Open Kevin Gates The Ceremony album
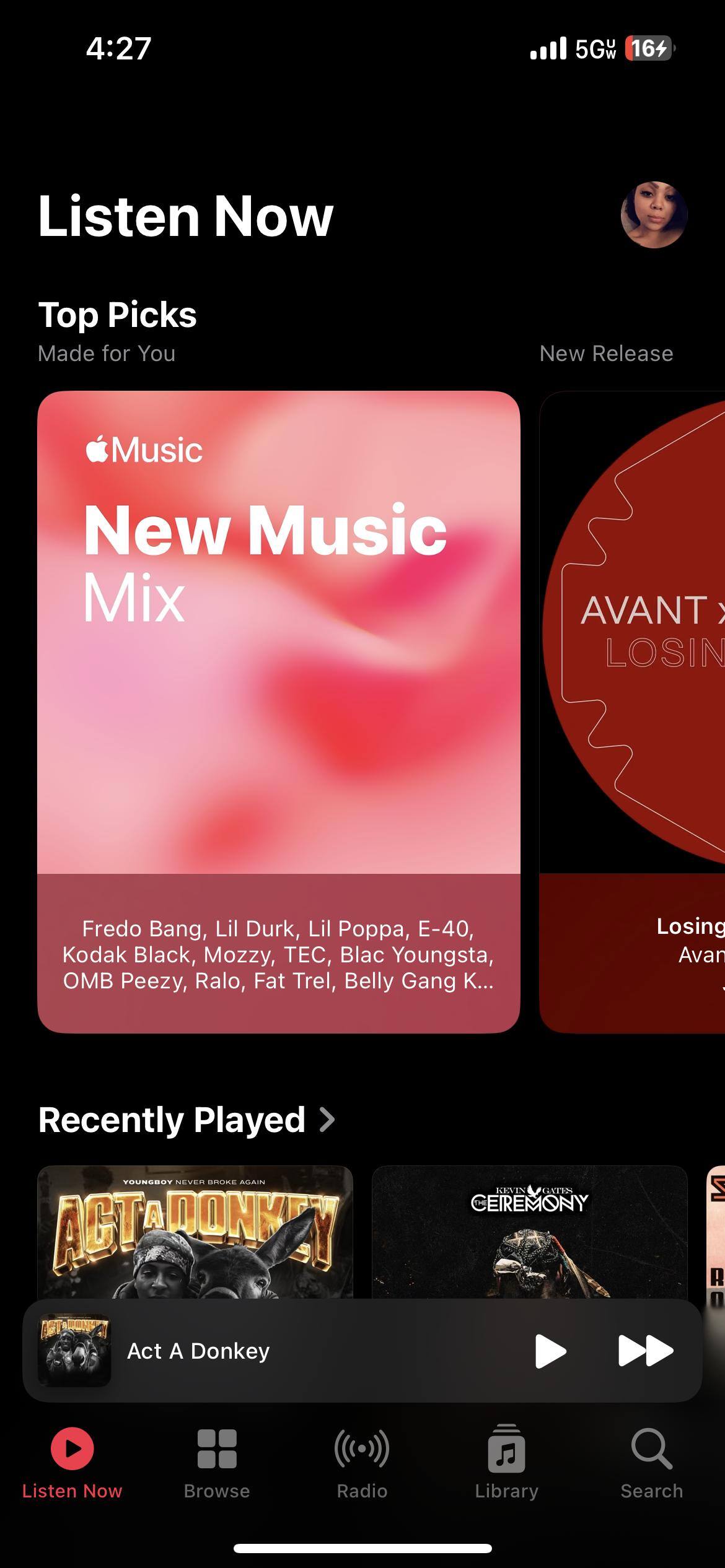Screen dimensions: 725x1568 (530, 1232)
